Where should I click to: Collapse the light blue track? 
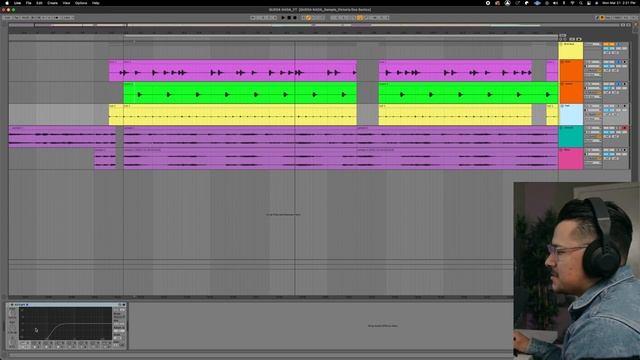561,106
